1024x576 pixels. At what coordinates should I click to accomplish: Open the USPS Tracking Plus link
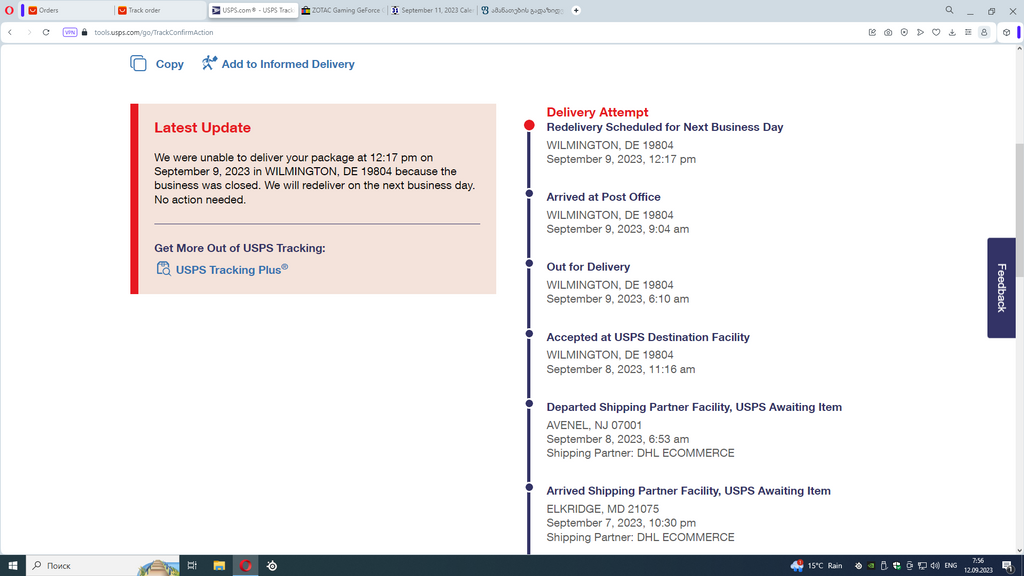pos(232,270)
